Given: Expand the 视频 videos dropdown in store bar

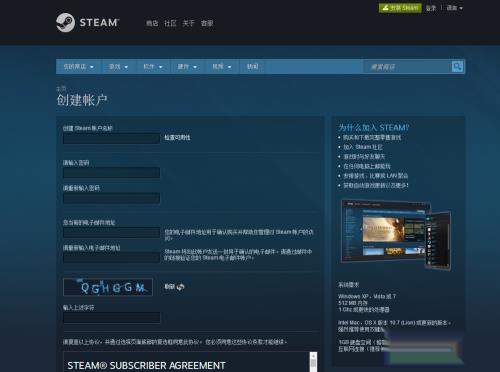Looking at the screenshot, I should (x=222, y=67).
